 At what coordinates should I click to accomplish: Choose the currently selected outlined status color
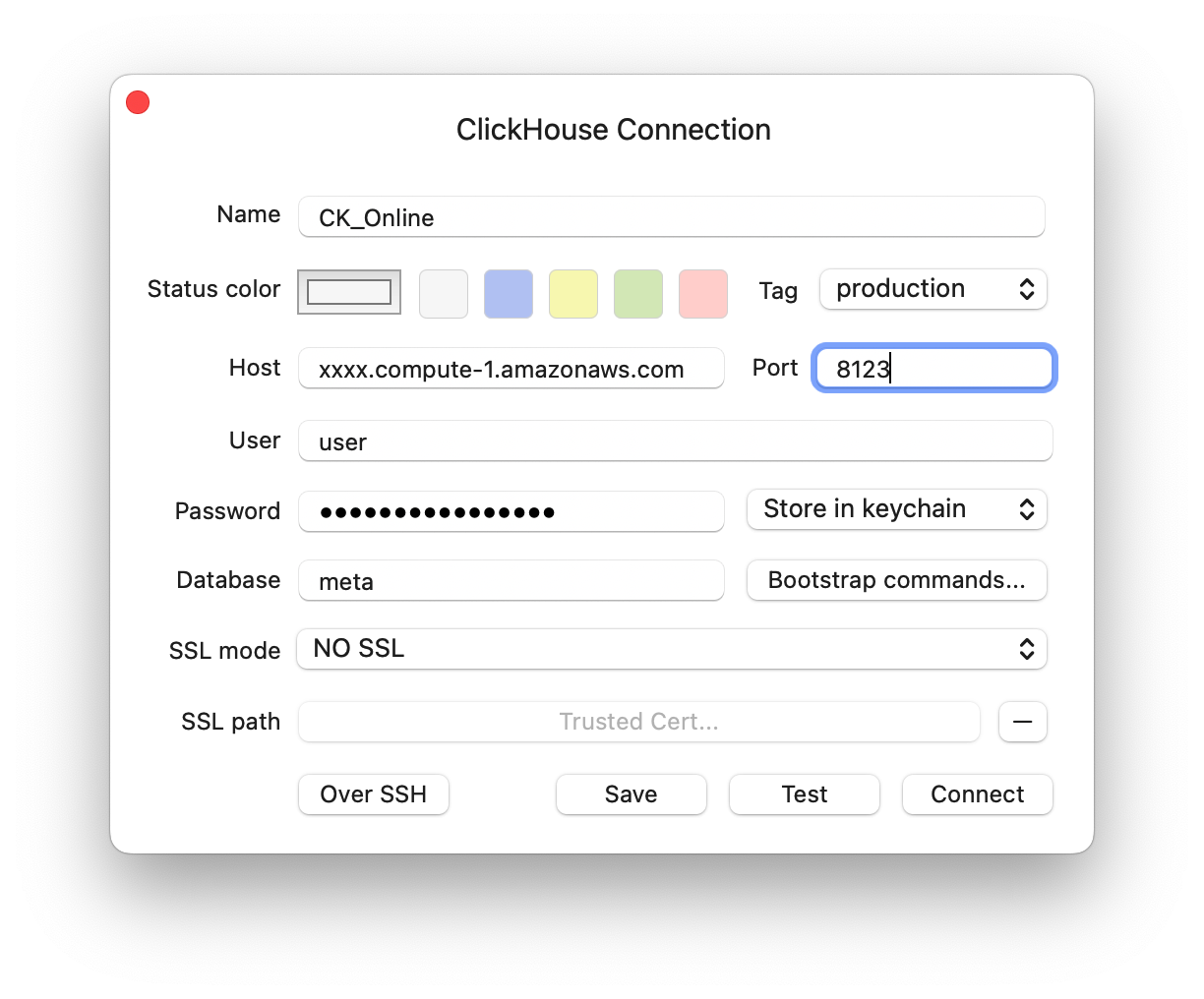pos(348,292)
